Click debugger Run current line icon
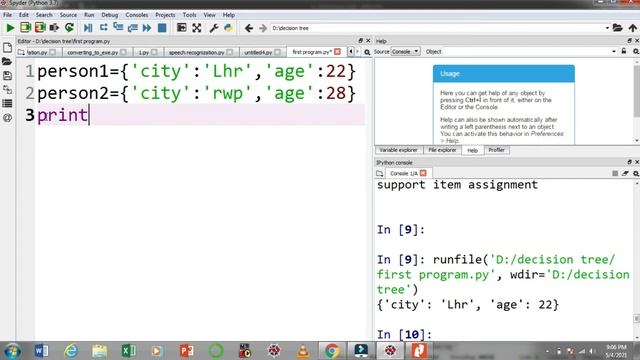Image resolution: width=640 pixels, height=360 pixels. click(x=103, y=28)
